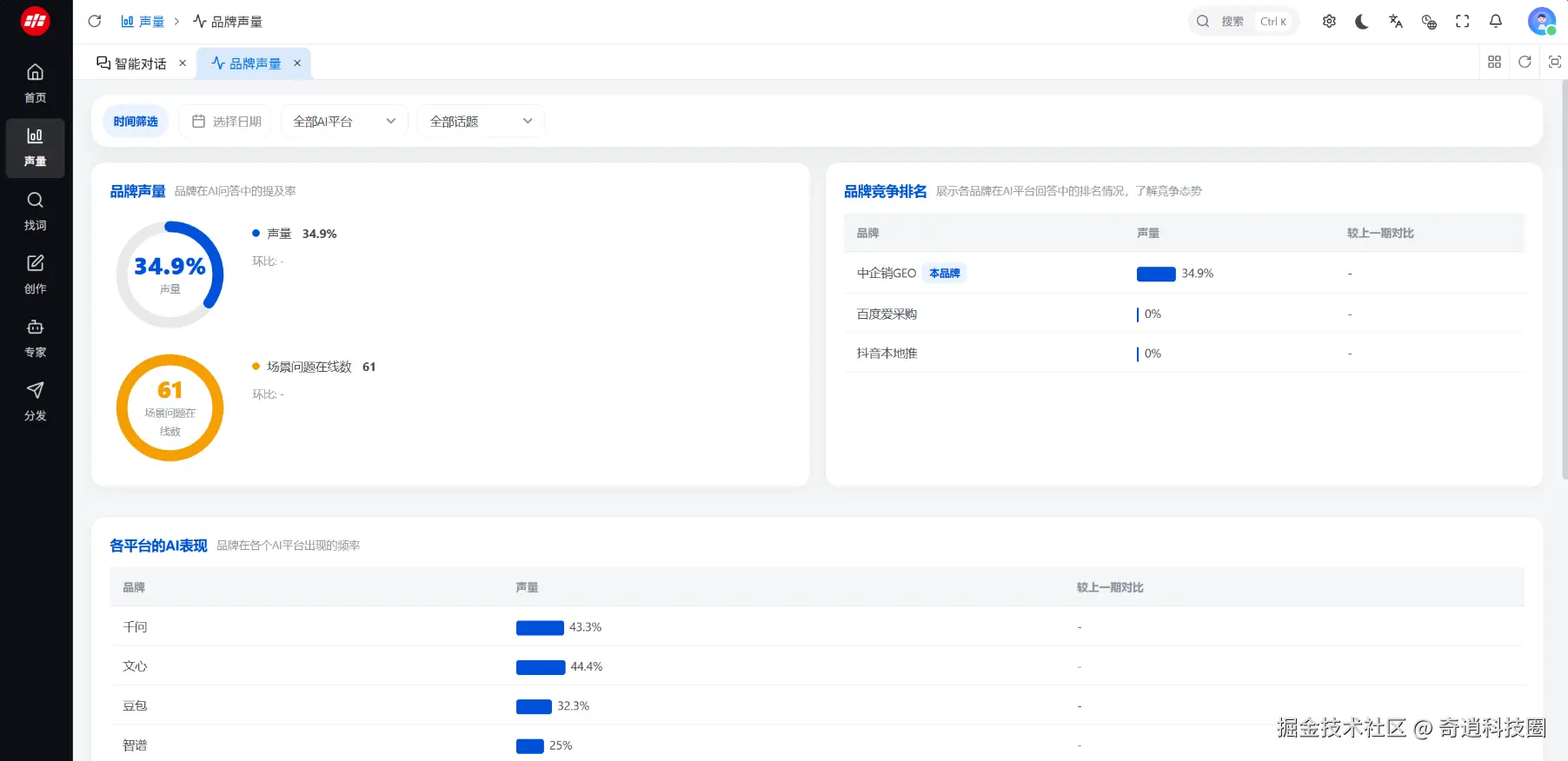Click the 豆包 32.3% progress bar
Viewport: 1568px width, 761px height.
point(534,707)
